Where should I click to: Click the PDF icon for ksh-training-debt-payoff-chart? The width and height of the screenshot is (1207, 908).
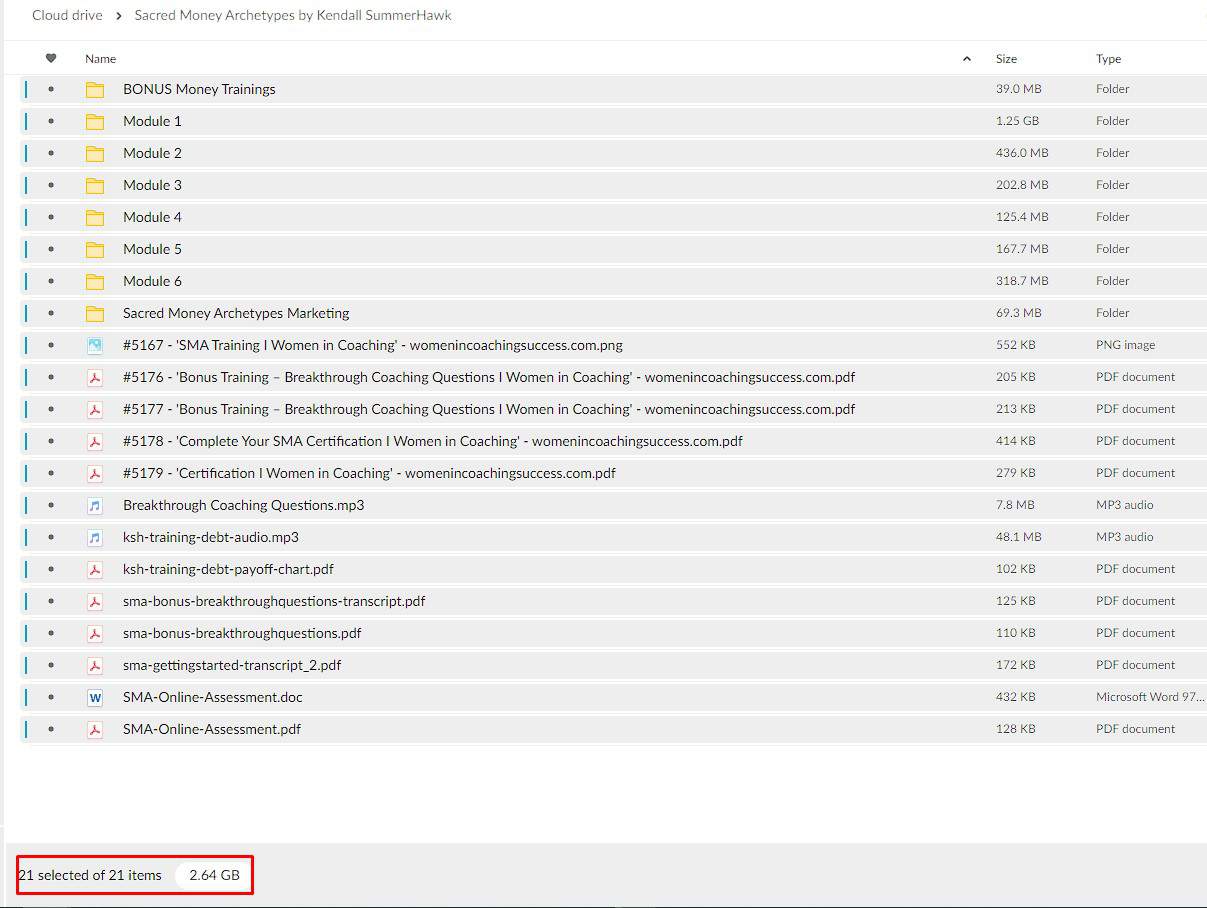pos(95,569)
